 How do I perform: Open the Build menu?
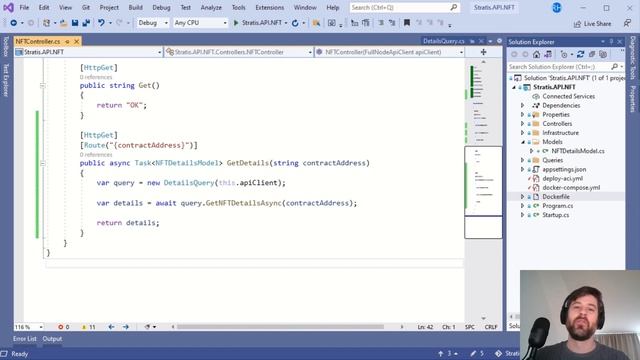point(136,7)
